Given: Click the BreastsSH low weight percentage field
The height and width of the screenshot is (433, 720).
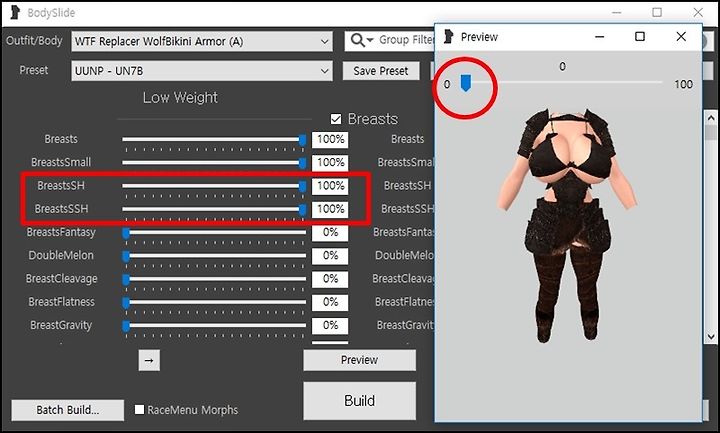Looking at the screenshot, I should click(x=330, y=186).
